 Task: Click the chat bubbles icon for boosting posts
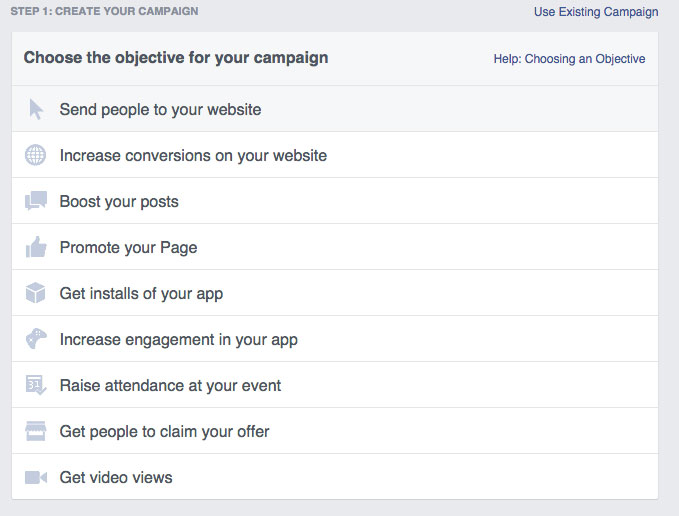coord(36,201)
